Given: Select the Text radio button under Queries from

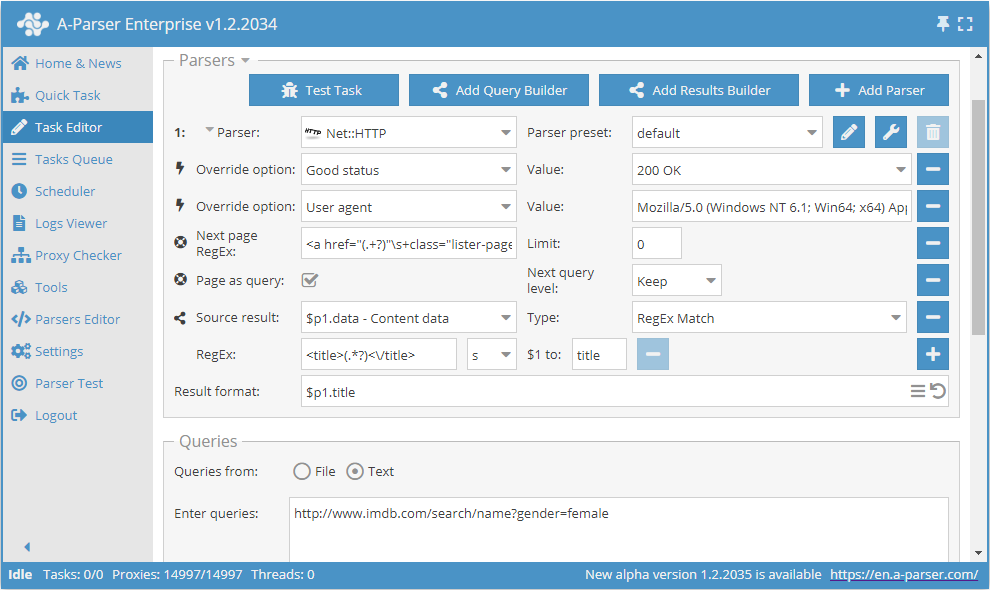Looking at the screenshot, I should pos(355,471).
